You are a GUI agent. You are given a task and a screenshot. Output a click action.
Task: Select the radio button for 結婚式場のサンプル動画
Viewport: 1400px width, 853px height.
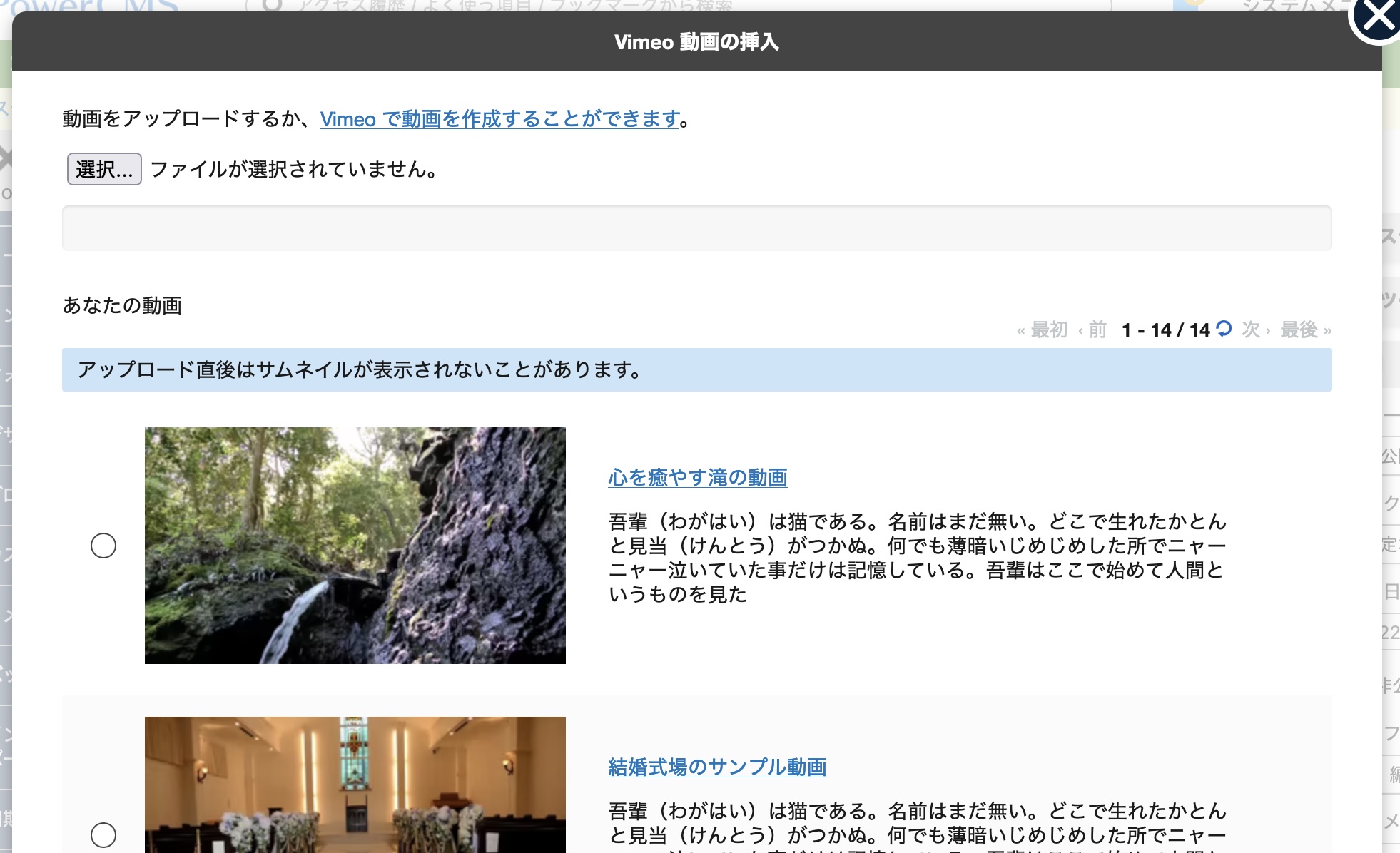[103, 835]
